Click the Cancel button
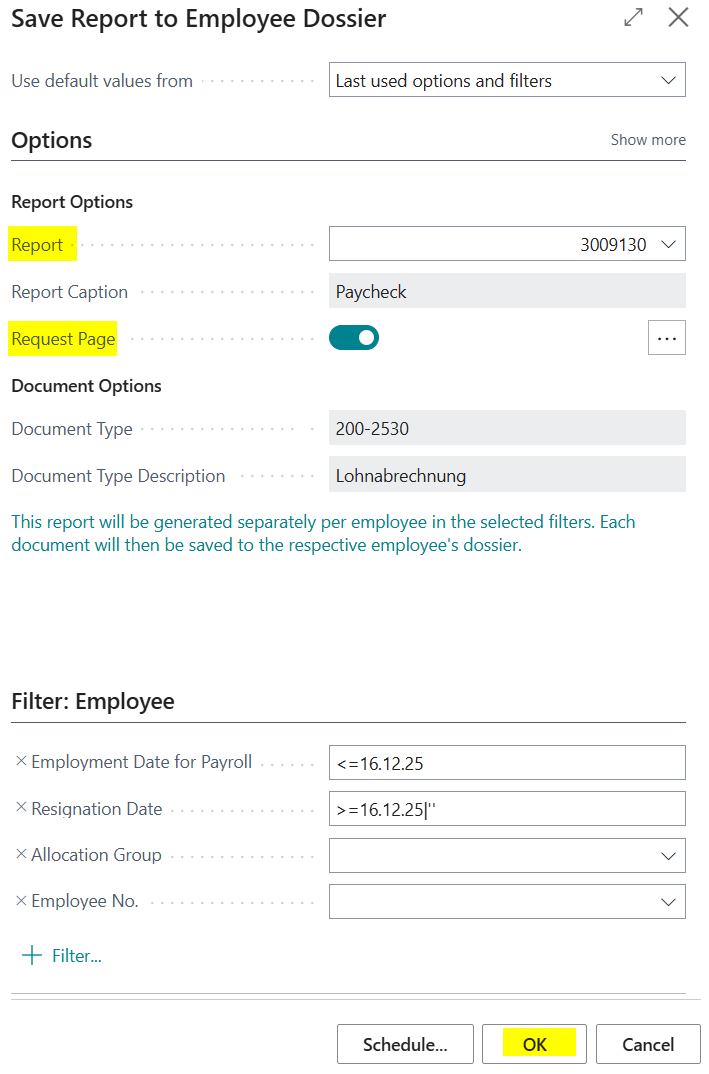 coord(648,1045)
